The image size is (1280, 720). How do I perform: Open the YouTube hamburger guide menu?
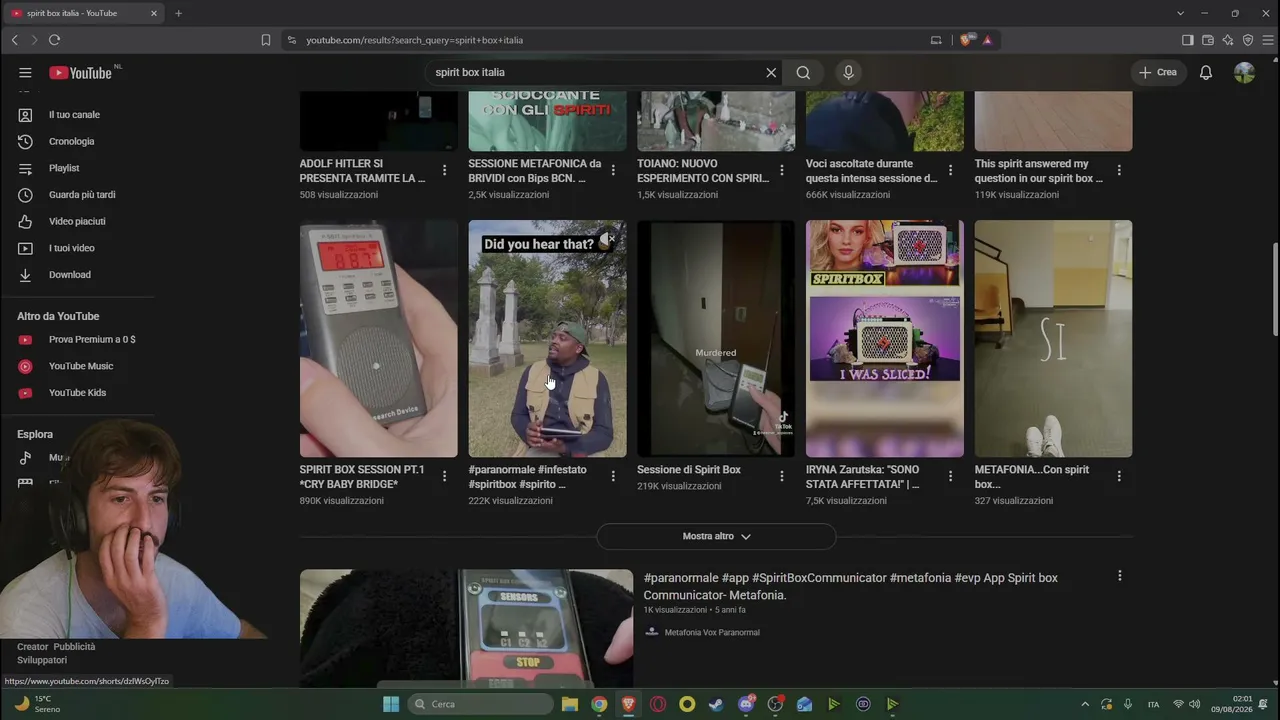pyautogui.click(x=25, y=72)
